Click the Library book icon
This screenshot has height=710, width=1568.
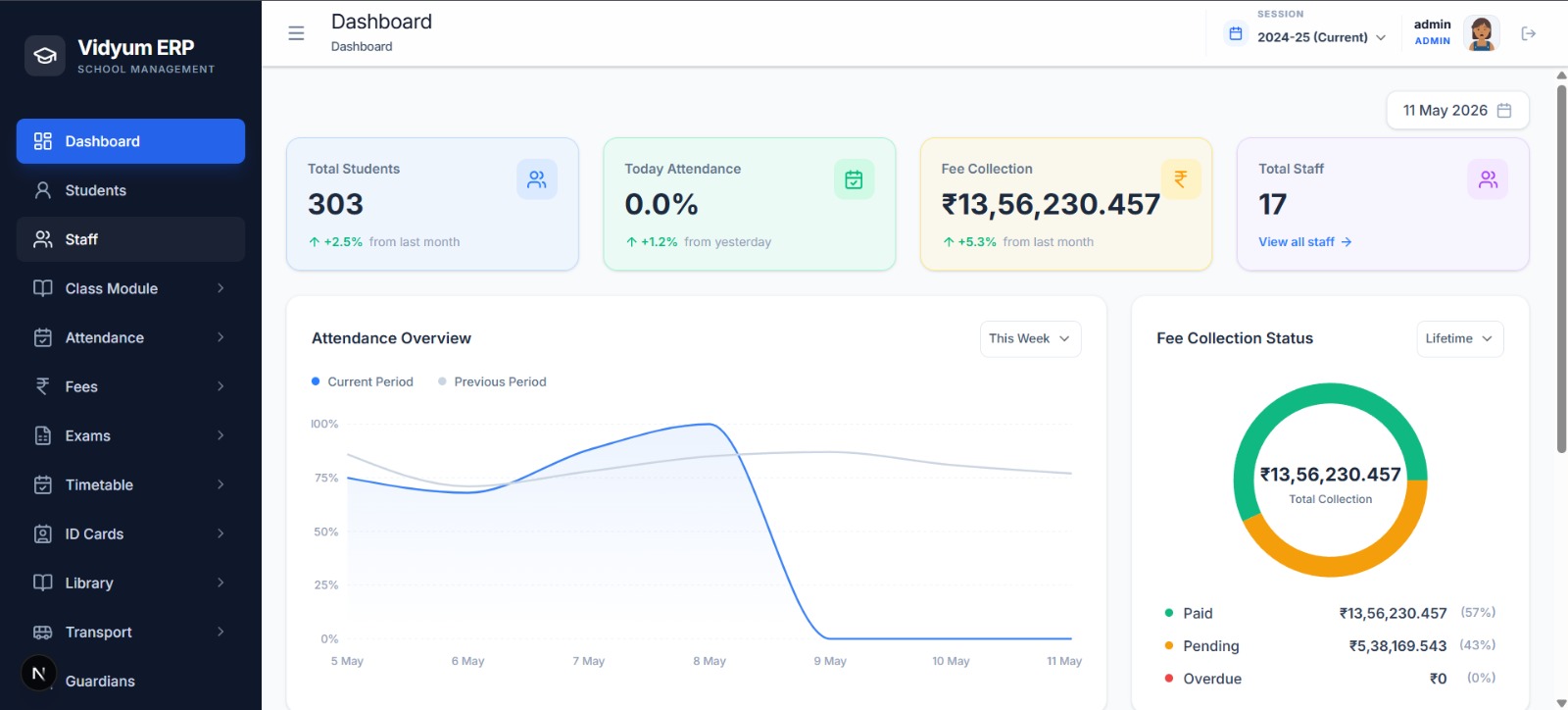click(x=43, y=583)
